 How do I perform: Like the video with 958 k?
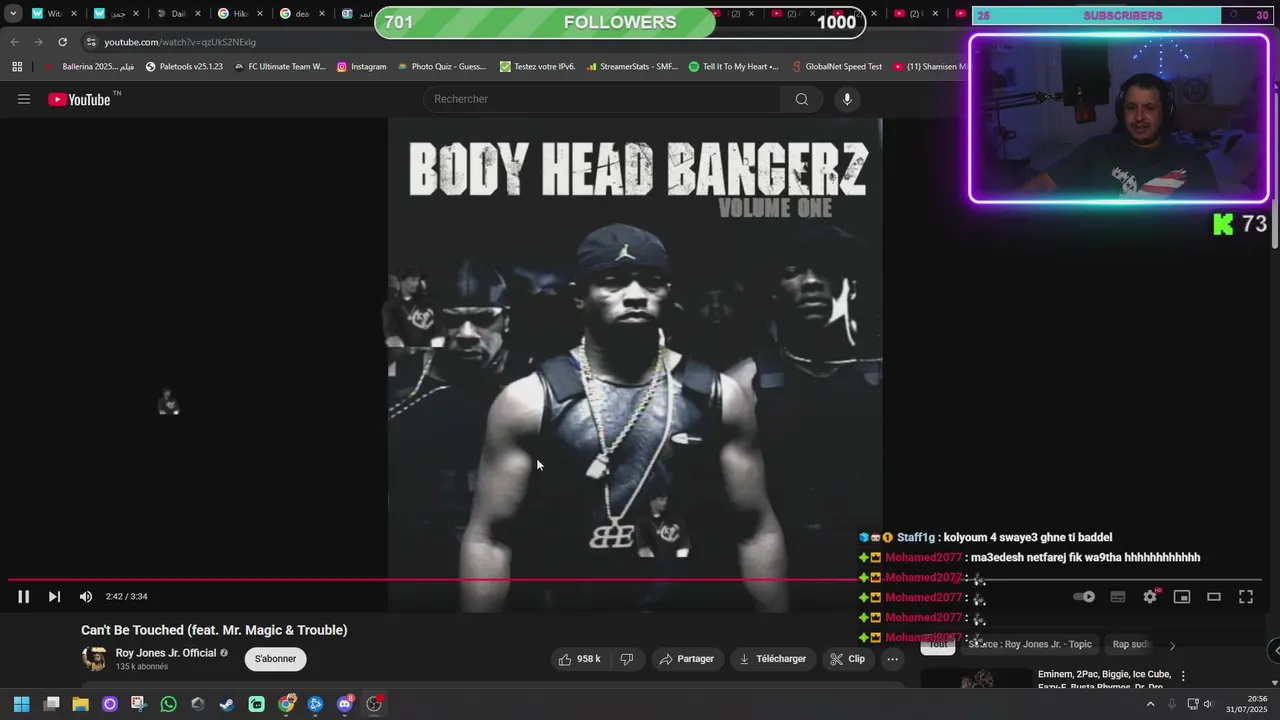pos(580,659)
